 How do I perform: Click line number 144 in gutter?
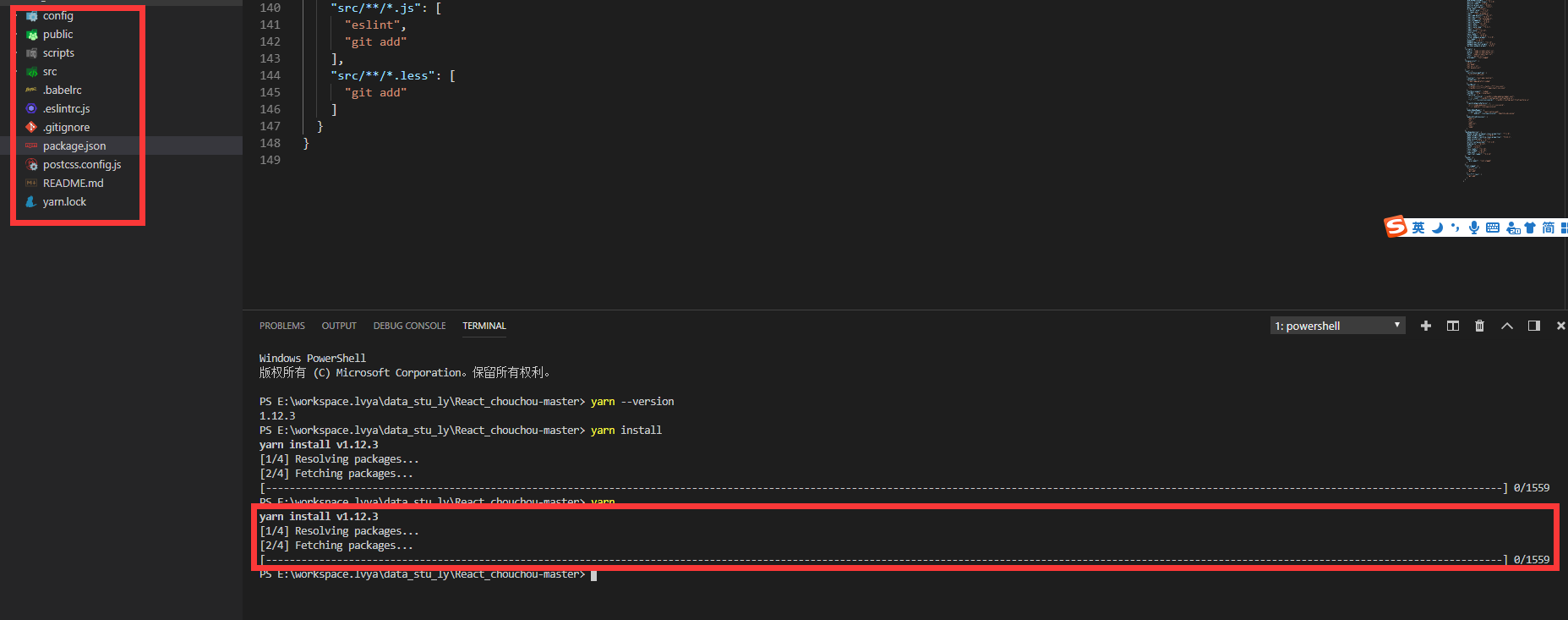[x=270, y=75]
